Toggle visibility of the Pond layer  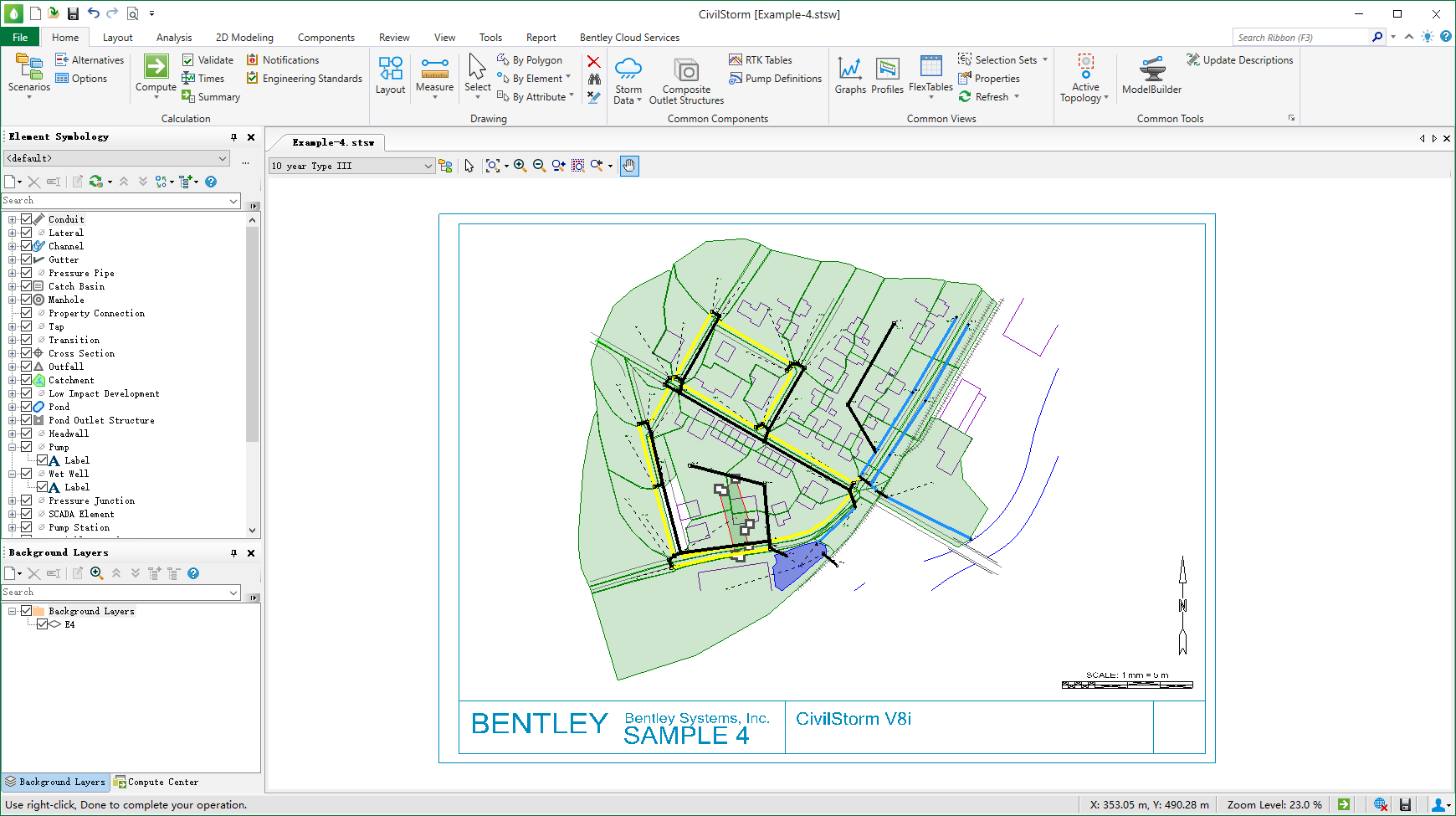tap(26, 406)
